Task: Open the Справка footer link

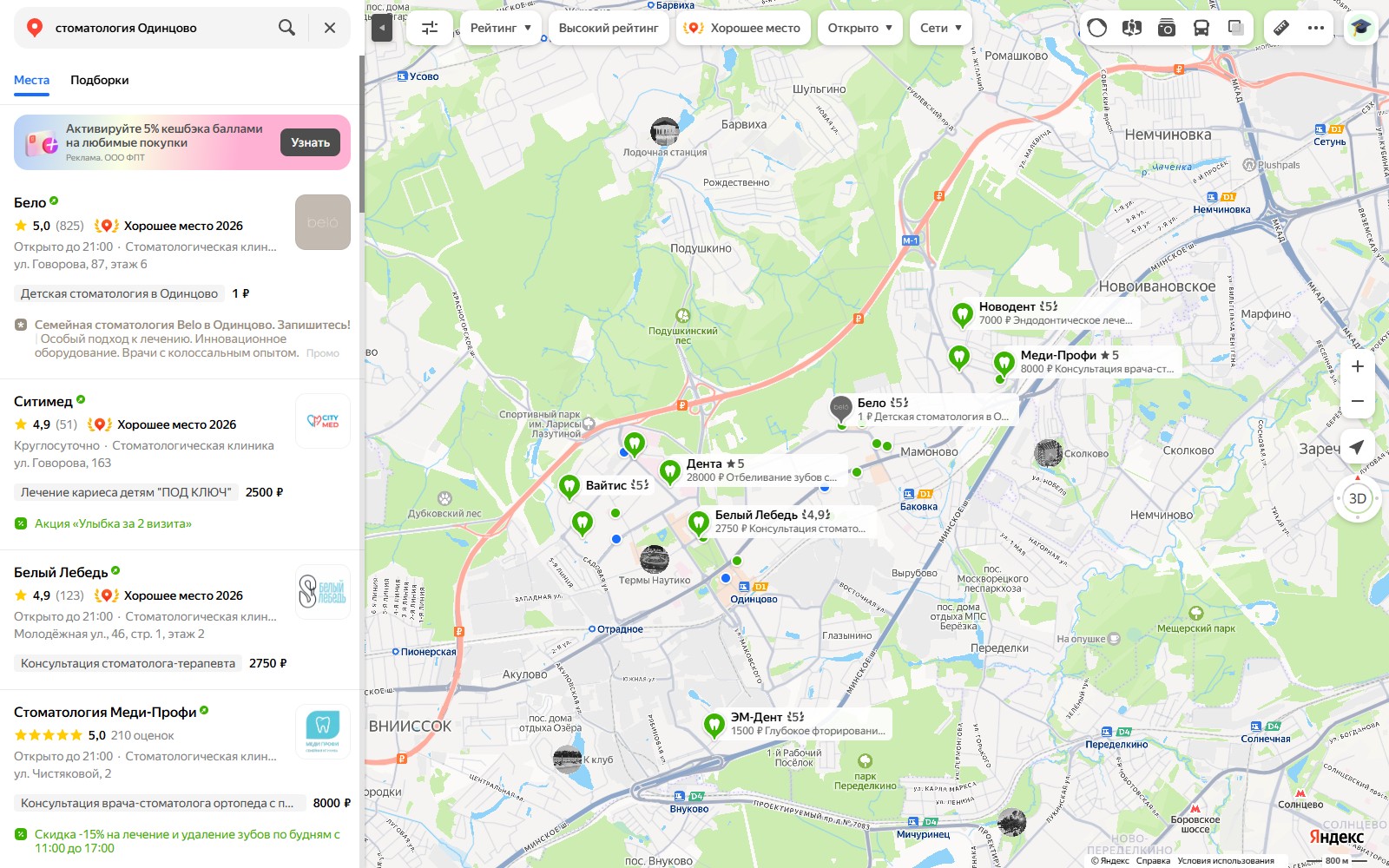Action: pos(1153,861)
